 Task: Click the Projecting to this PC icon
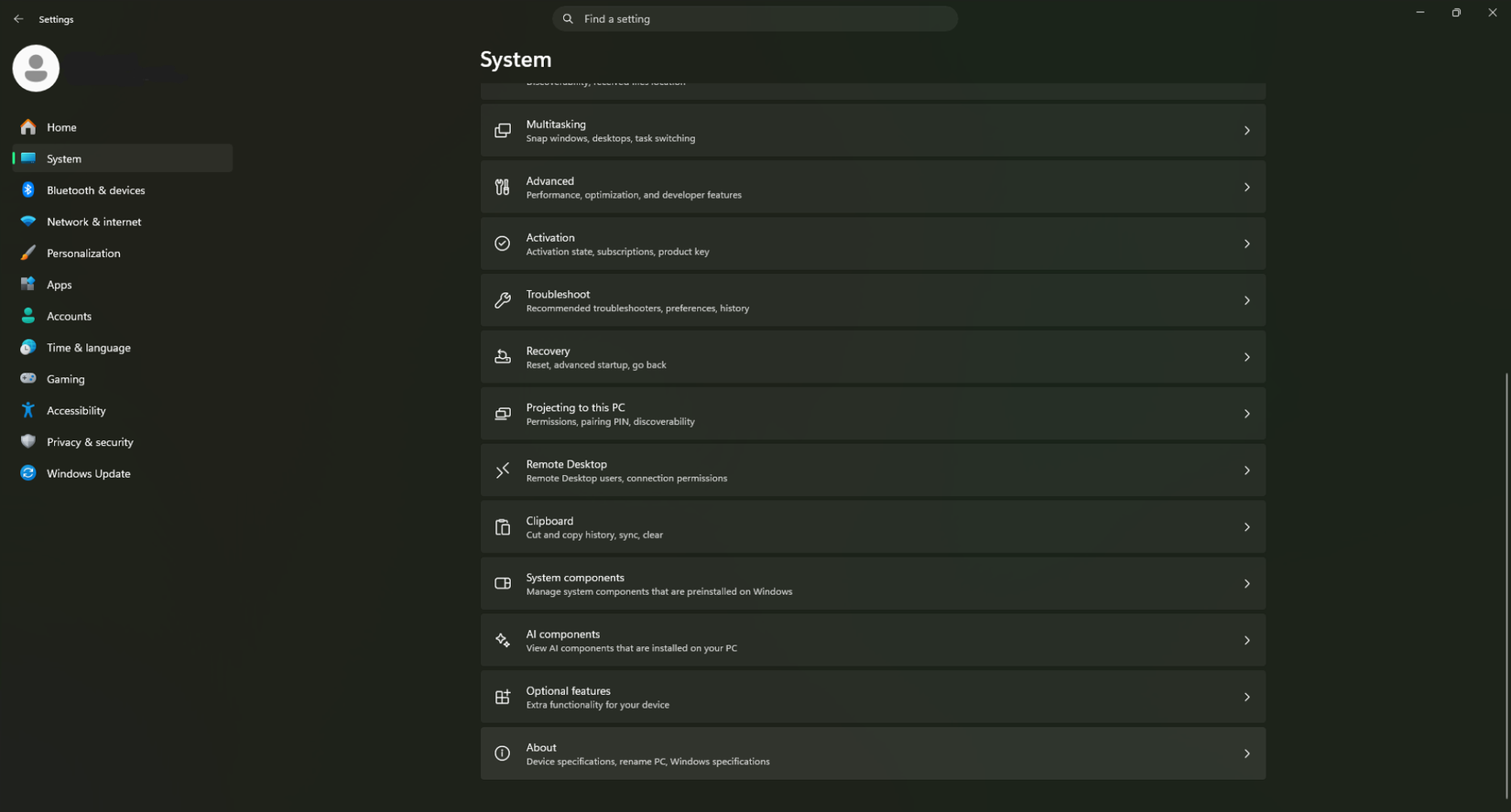pos(502,414)
